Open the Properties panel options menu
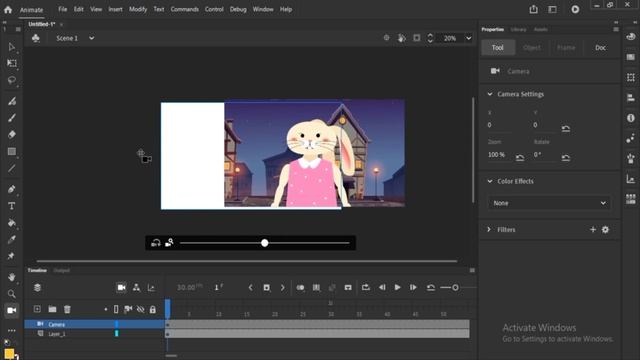 [616, 29]
